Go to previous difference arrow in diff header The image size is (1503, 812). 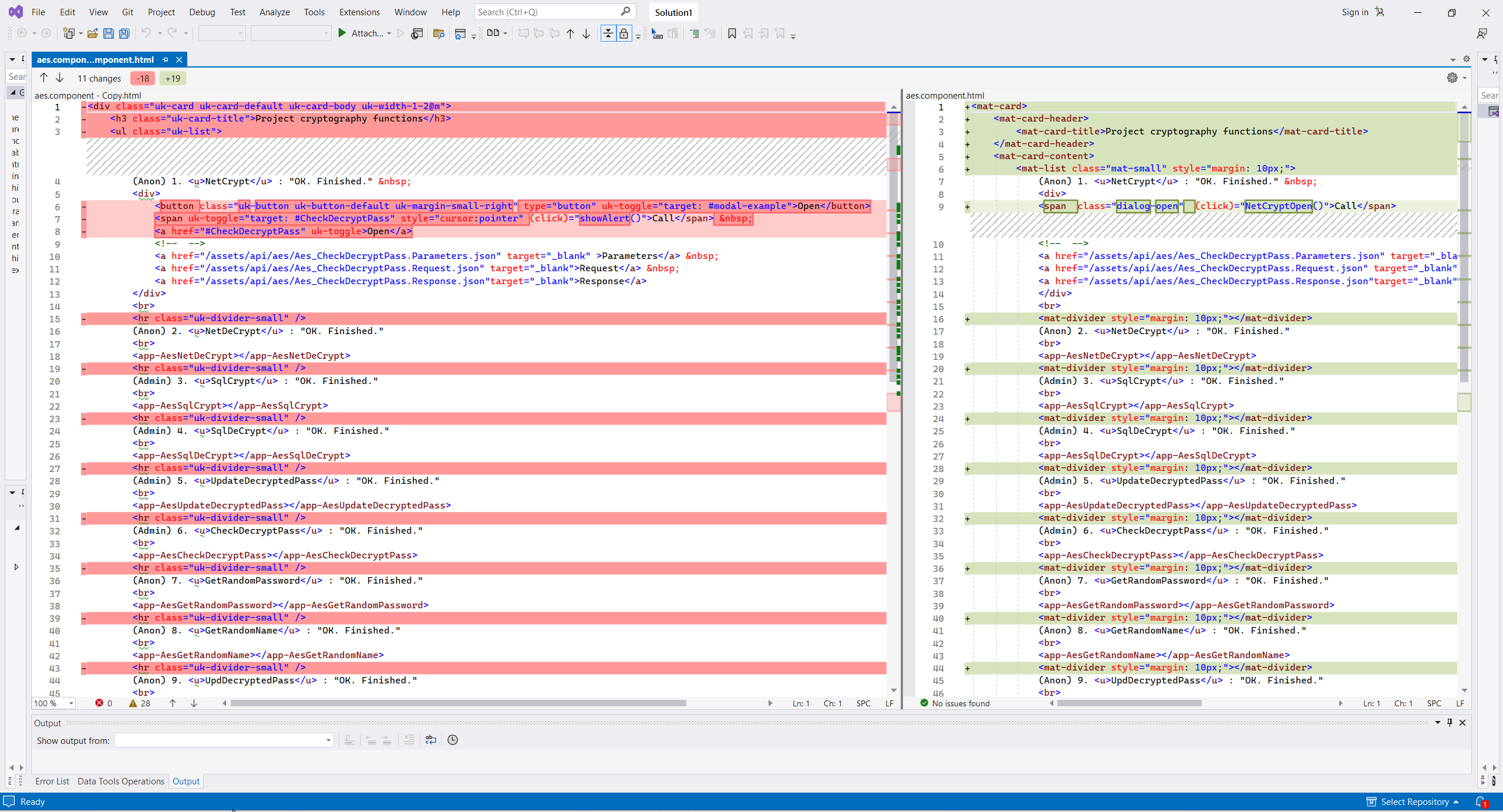point(43,78)
